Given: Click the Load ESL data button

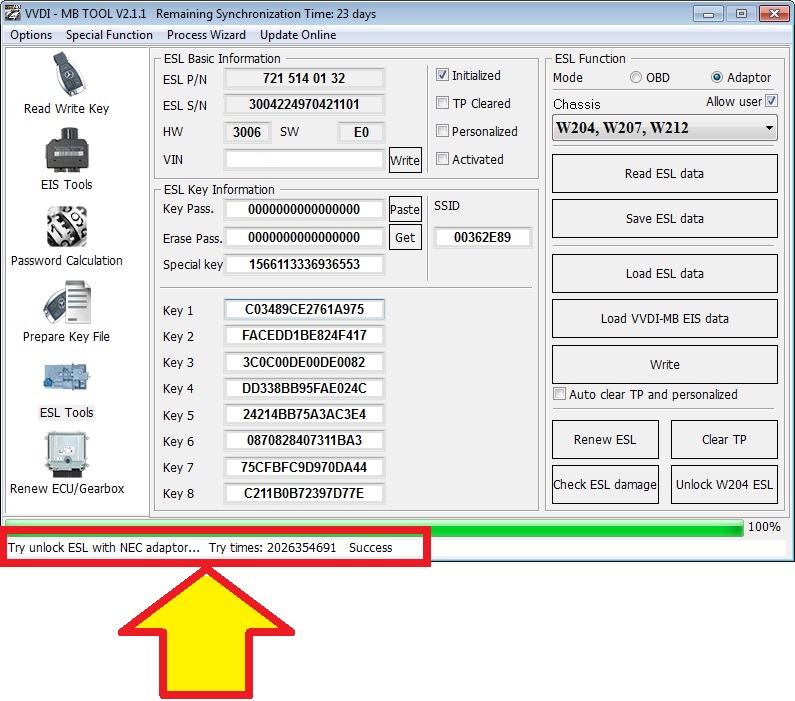Looking at the screenshot, I should point(664,274).
